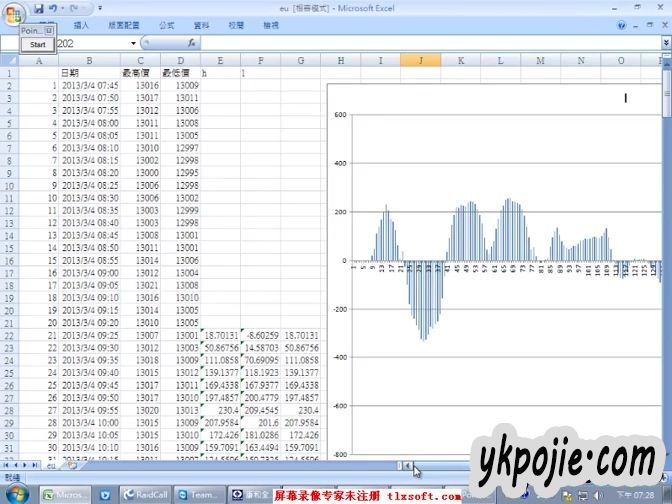This screenshot has height=504, width=672.
Task: Click the insert function fx icon
Action: [192, 44]
